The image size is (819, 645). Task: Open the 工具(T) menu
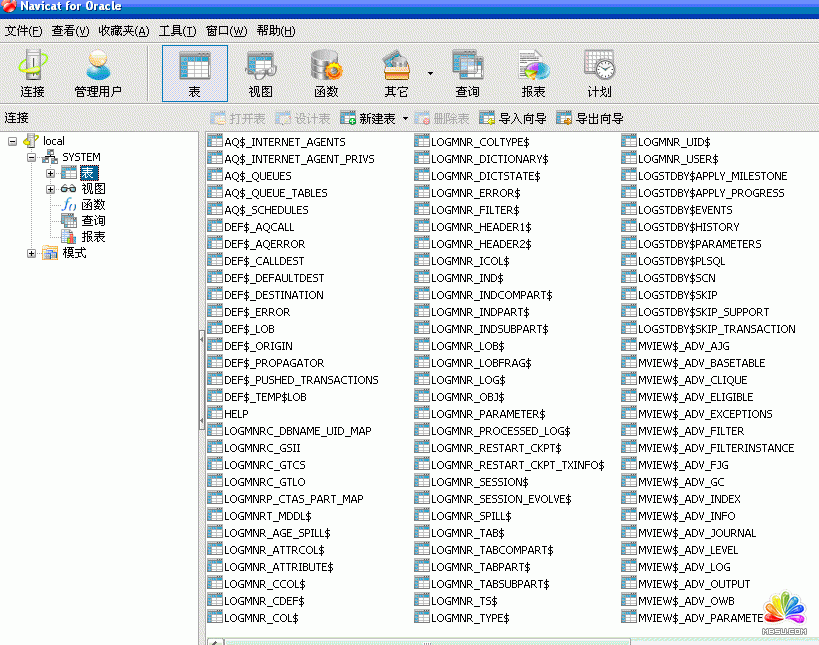tap(177, 31)
